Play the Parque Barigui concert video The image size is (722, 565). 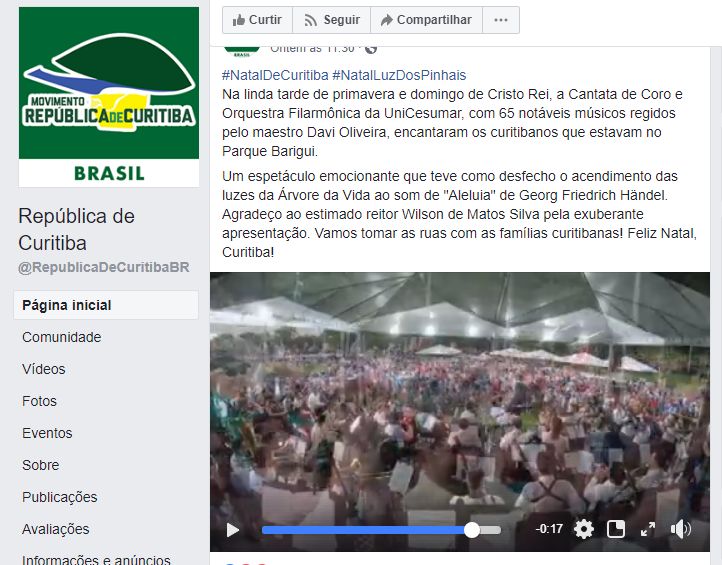(233, 530)
